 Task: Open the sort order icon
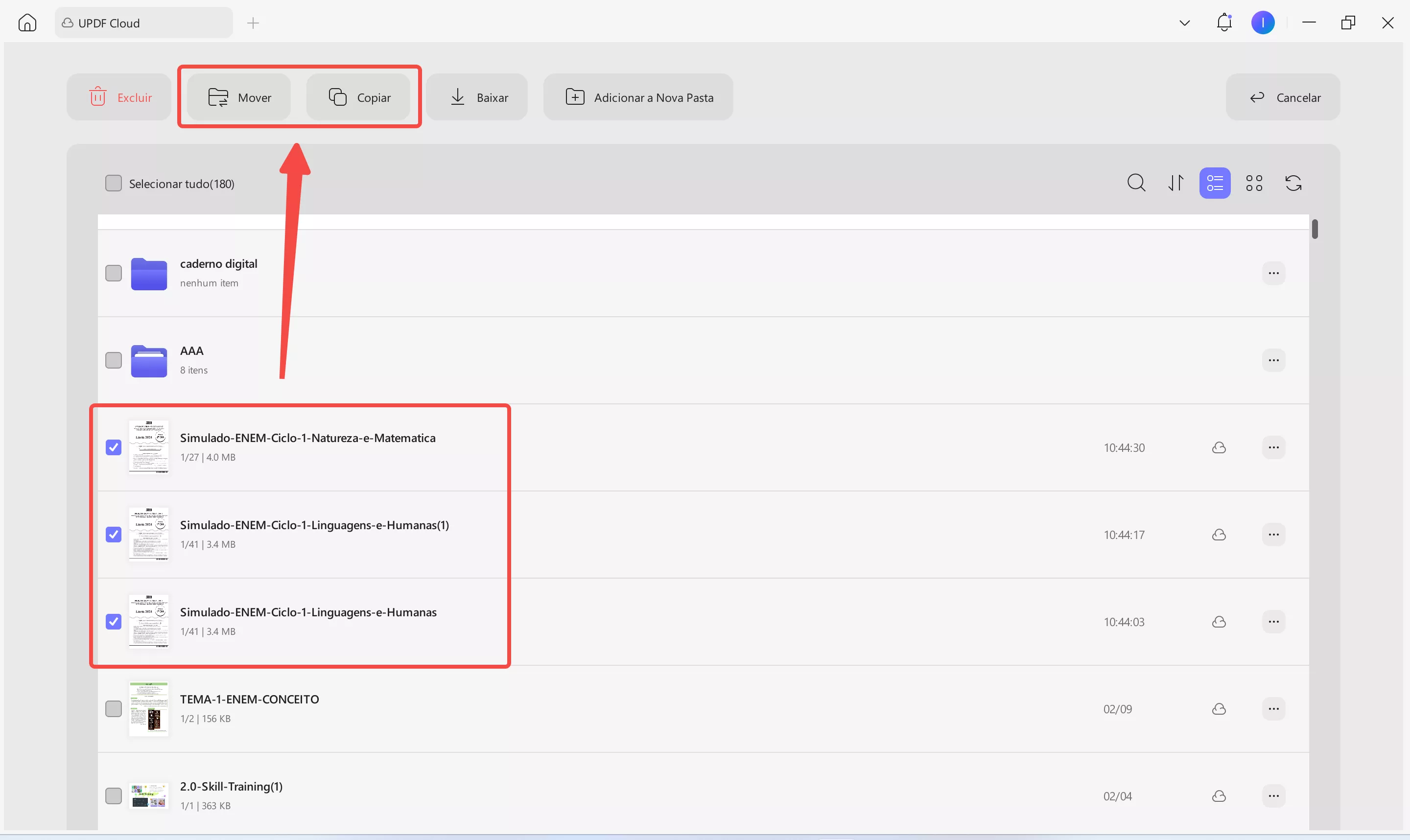click(1175, 183)
